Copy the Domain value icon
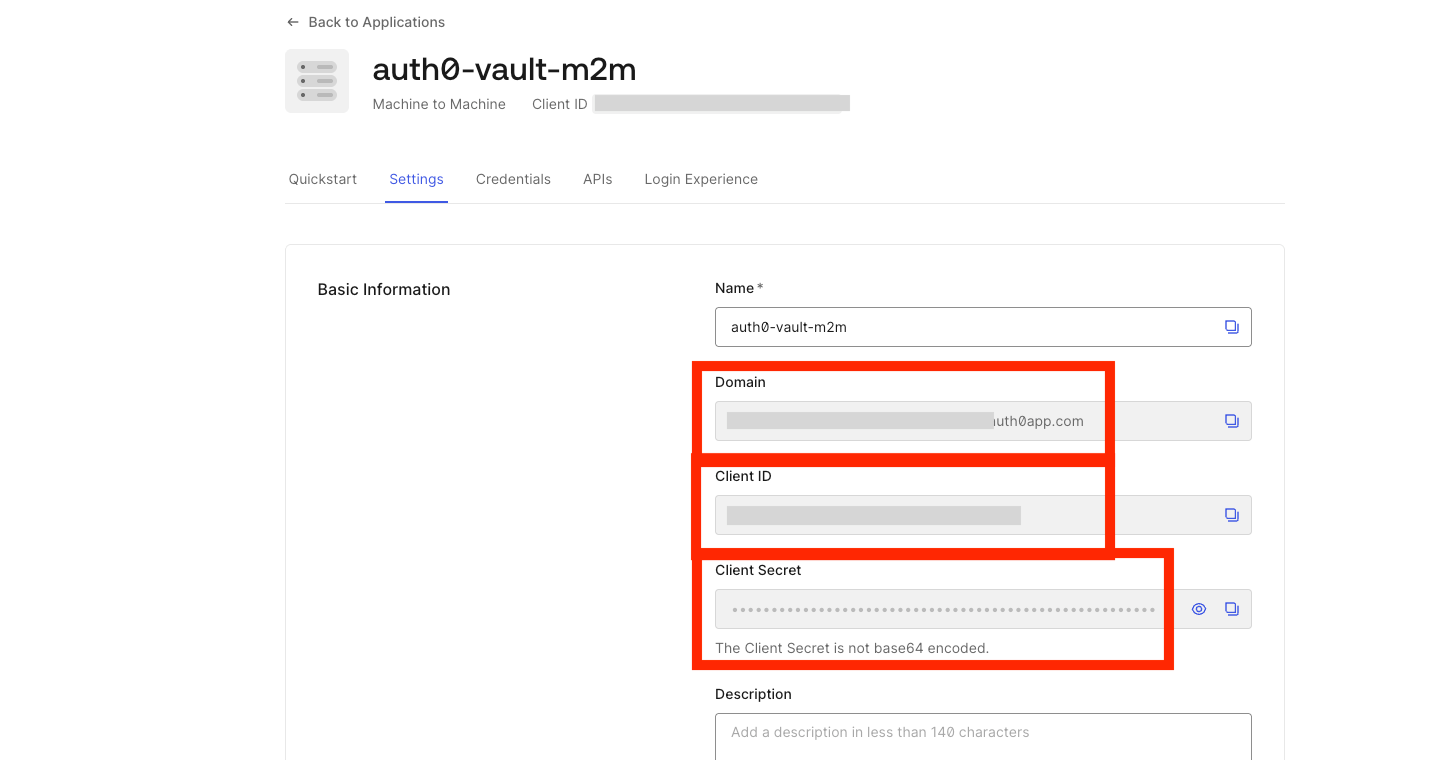The image size is (1437, 760). pos(1232,421)
